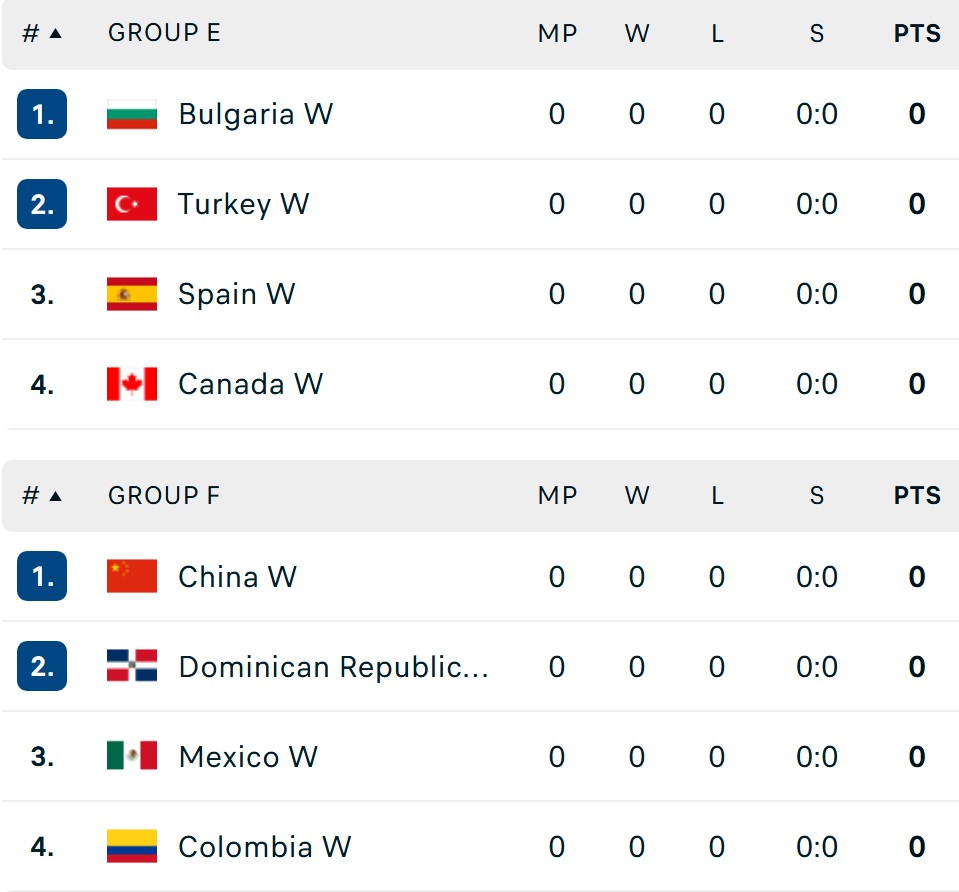Open the Turkey W team page
The height and width of the screenshot is (892, 959).
click(x=243, y=204)
